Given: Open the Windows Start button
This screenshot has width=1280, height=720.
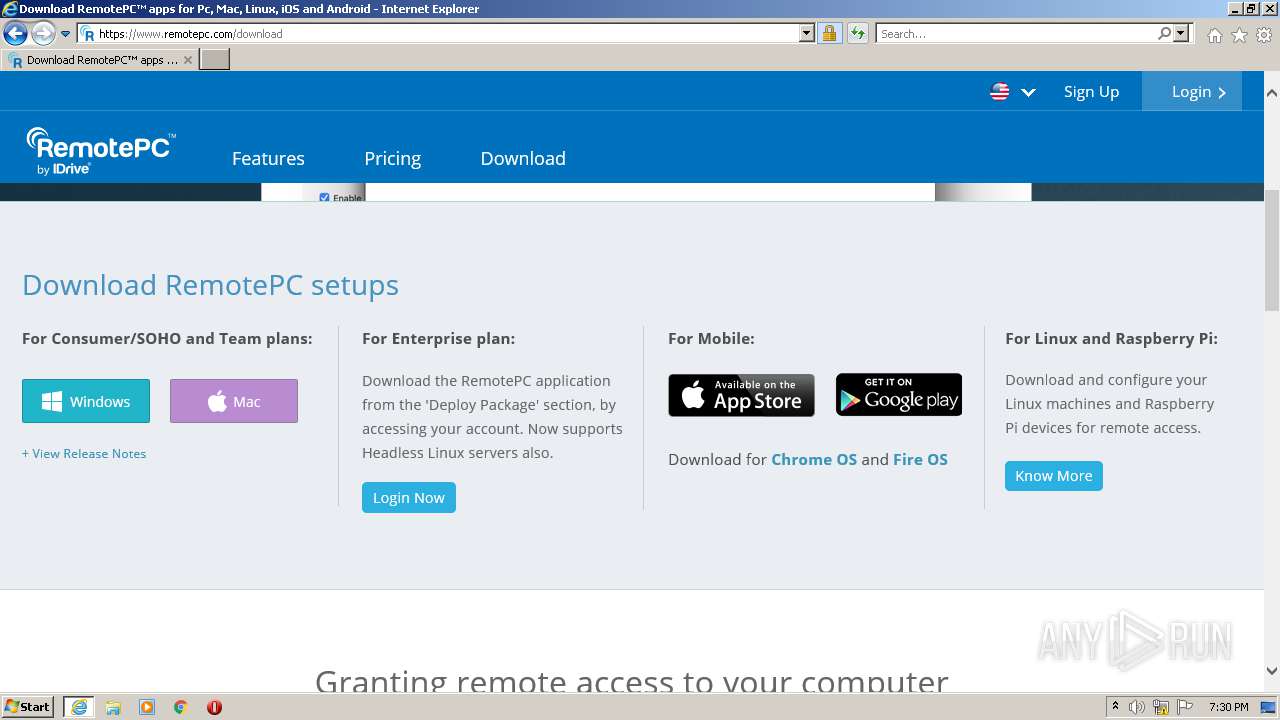Looking at the screenshot, I should pyautogui.click(x=27, y=706).
